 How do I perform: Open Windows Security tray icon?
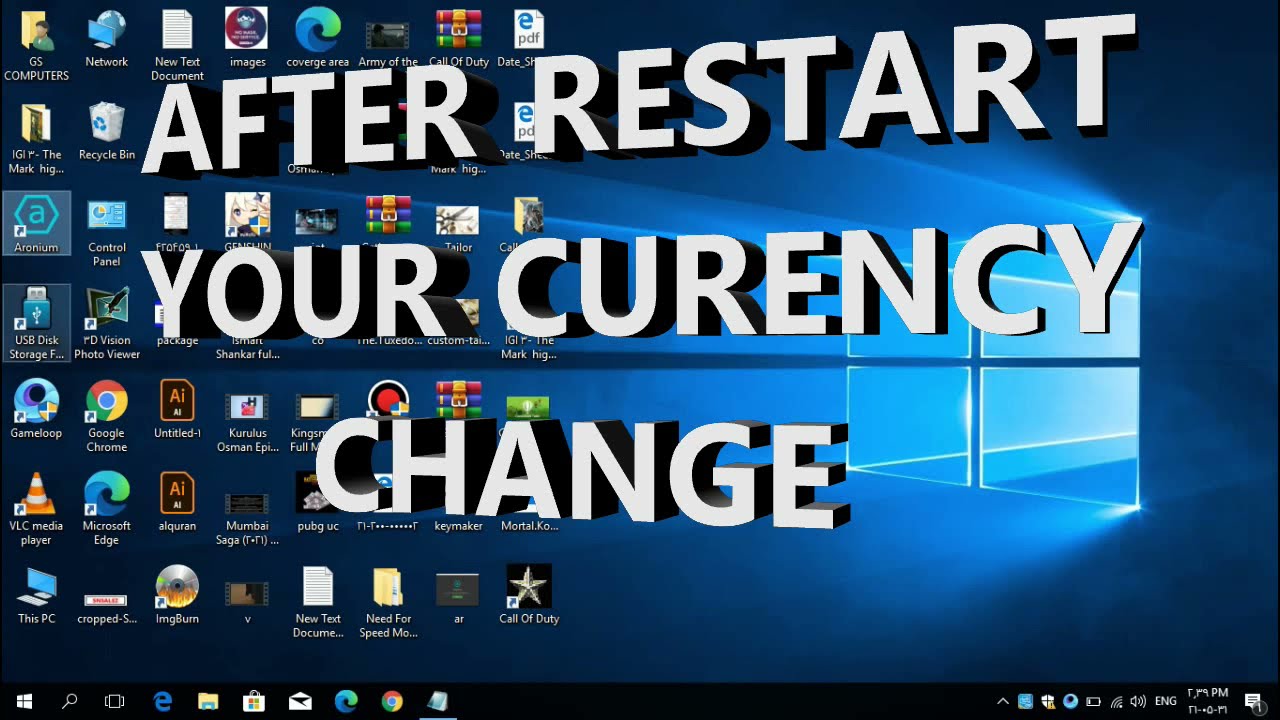tap(1048, 701)
